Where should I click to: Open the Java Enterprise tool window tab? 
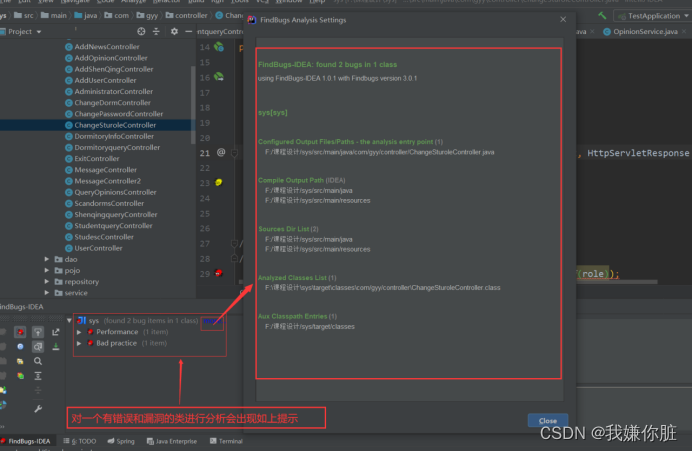pos(171,441)
